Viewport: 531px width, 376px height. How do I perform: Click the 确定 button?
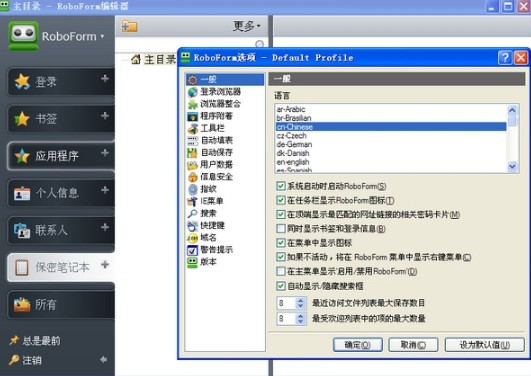[358, 345]
